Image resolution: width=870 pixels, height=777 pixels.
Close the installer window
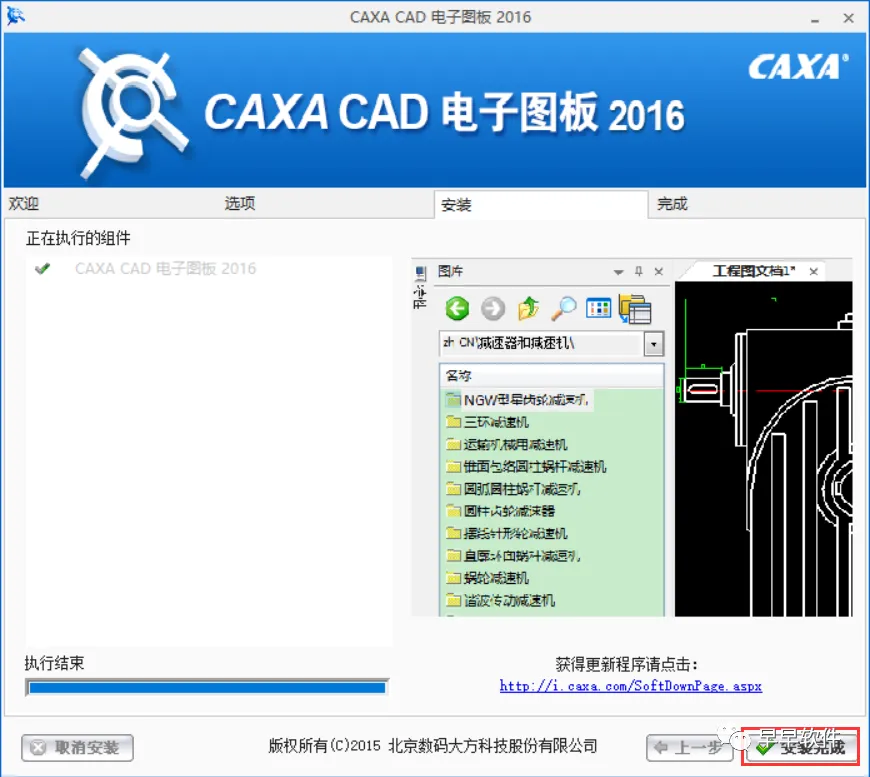coord(848,18)
